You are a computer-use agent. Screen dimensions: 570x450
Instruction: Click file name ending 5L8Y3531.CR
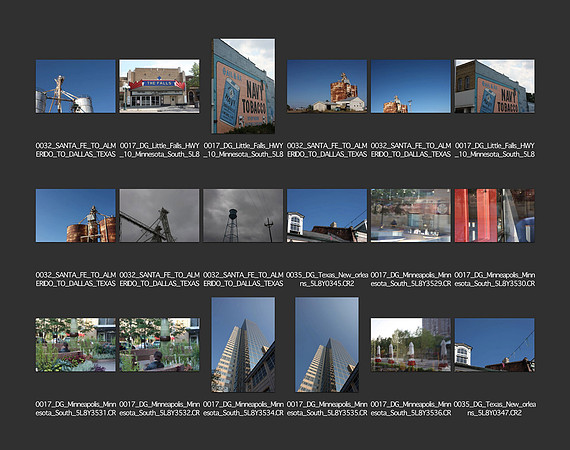tap(76, 409)
